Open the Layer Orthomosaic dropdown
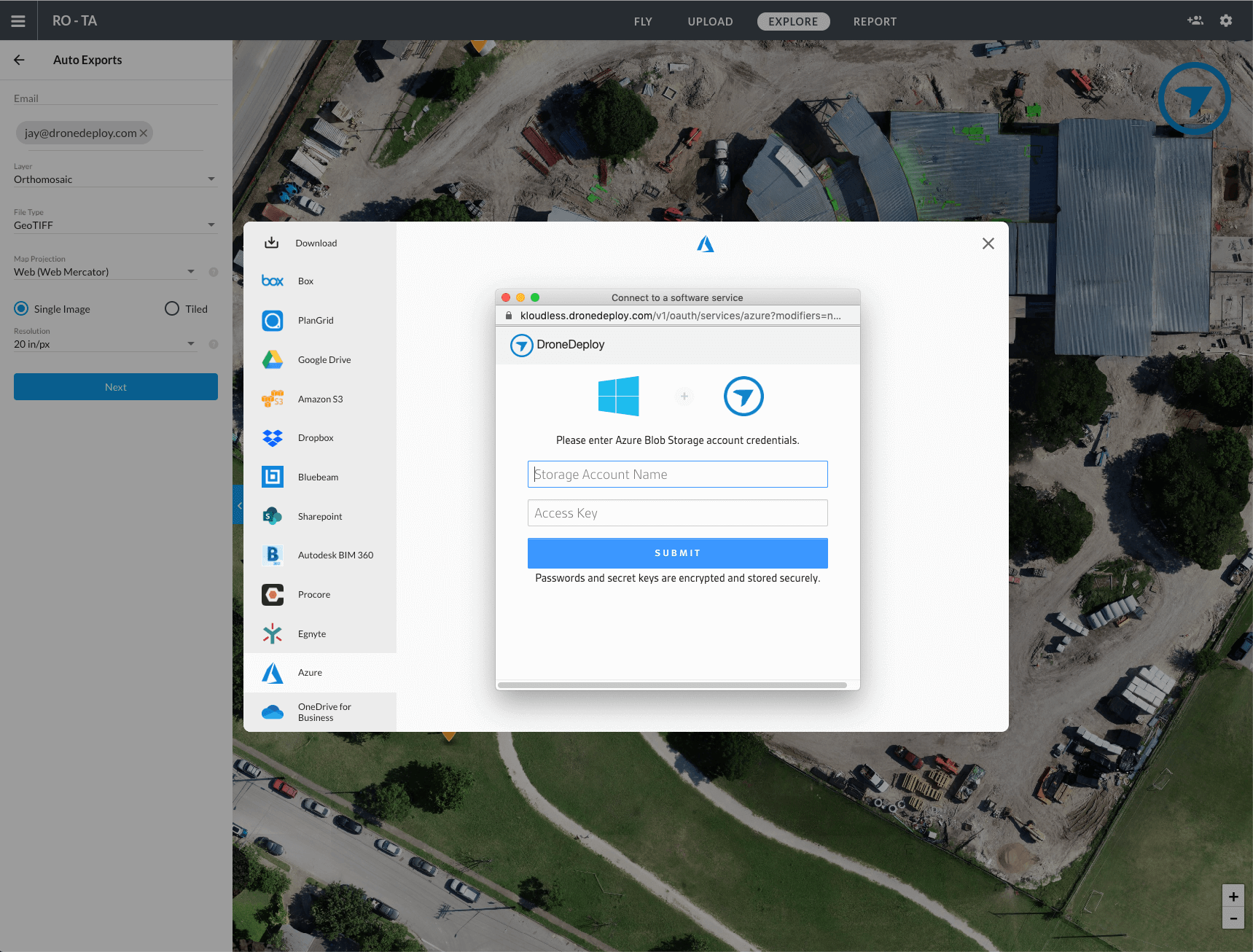This screenshot has height=952, width=1253. pos(115,179)
